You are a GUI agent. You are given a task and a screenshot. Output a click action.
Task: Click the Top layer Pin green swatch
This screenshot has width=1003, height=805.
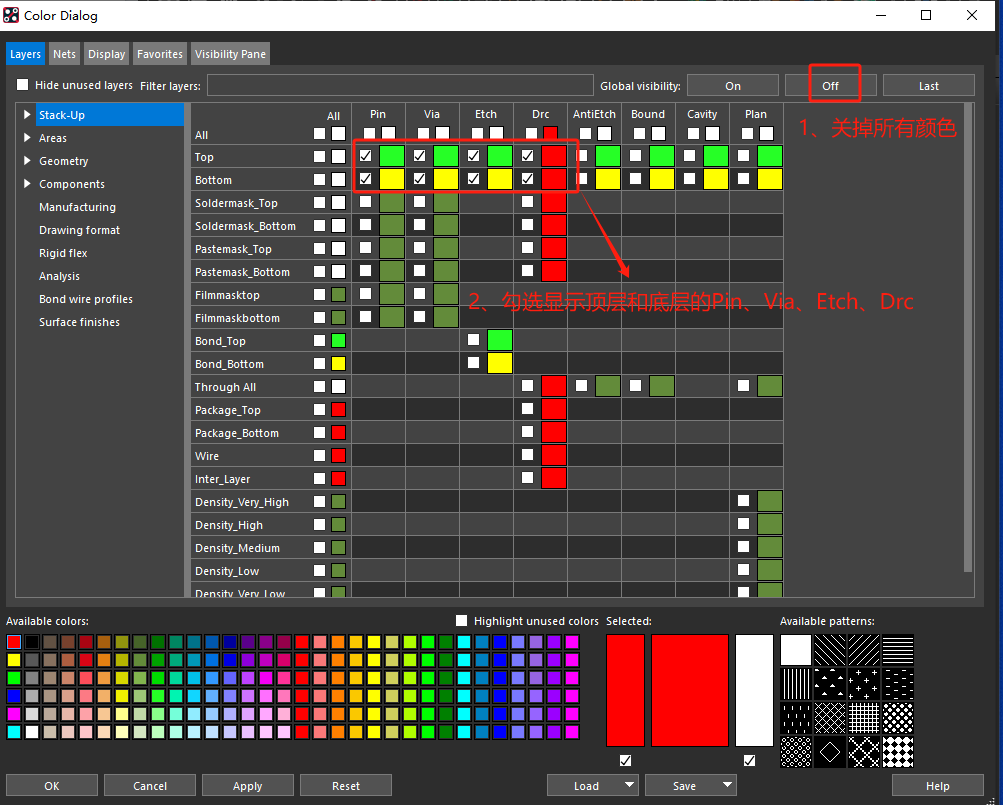click(x=391, y=156)
